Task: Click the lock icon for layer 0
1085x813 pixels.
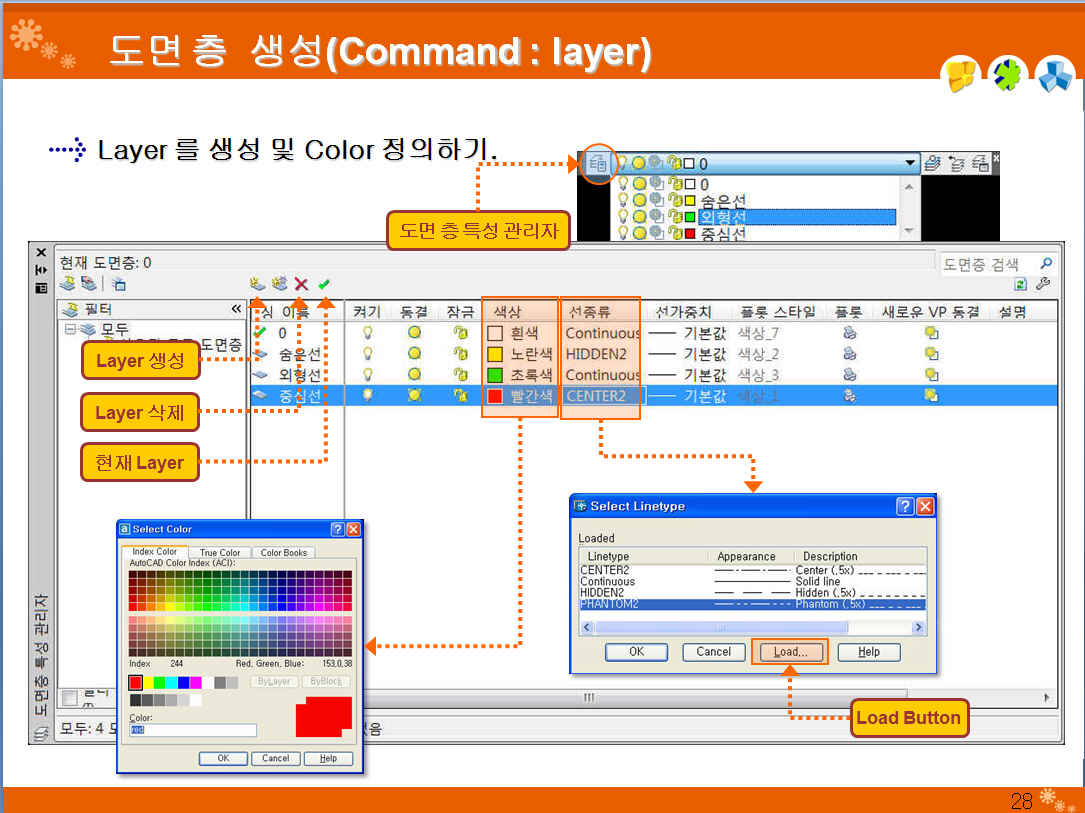Action: click(x=460, y=333)
